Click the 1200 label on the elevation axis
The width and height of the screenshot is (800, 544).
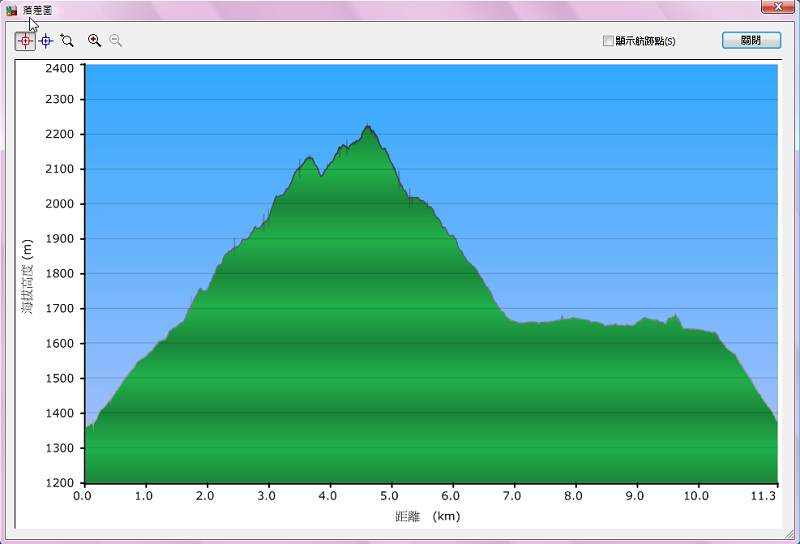click(x=60, y=483)
